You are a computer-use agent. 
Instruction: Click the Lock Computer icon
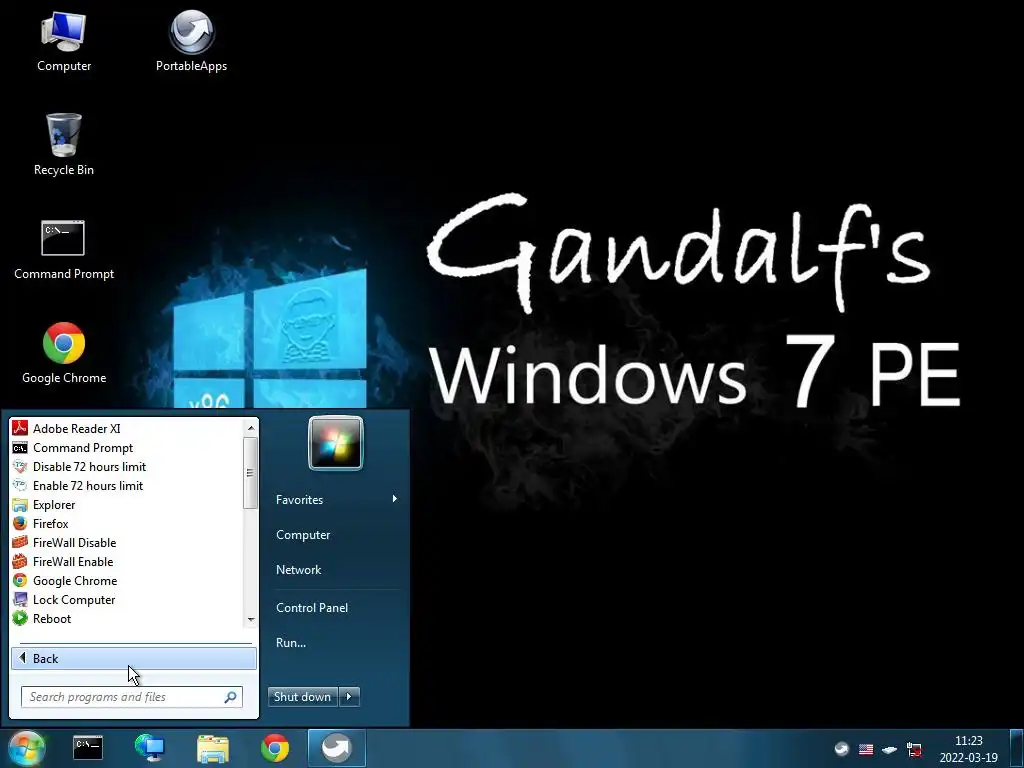(20, 600)
